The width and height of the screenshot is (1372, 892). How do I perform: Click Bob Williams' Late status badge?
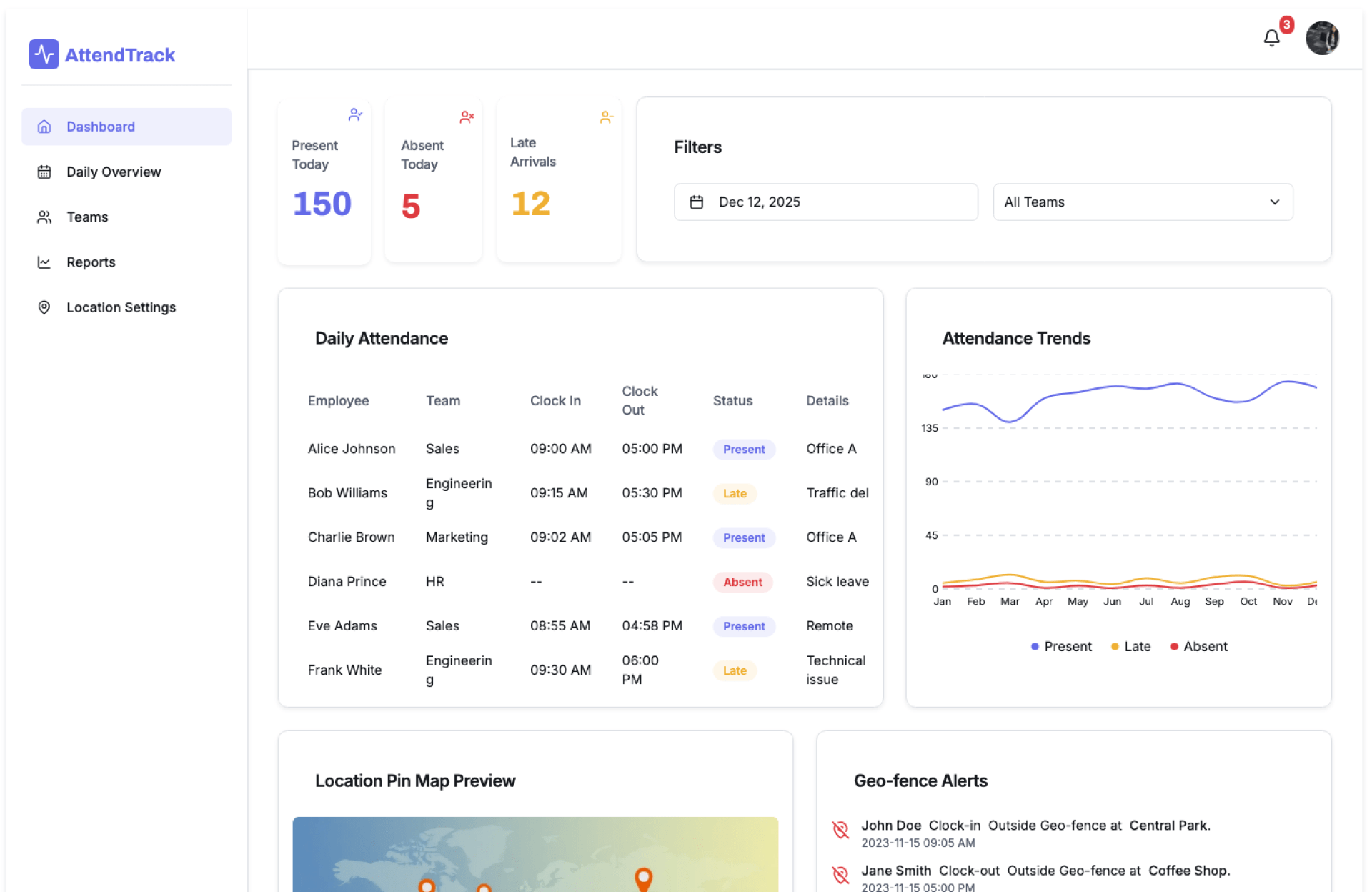734,493
